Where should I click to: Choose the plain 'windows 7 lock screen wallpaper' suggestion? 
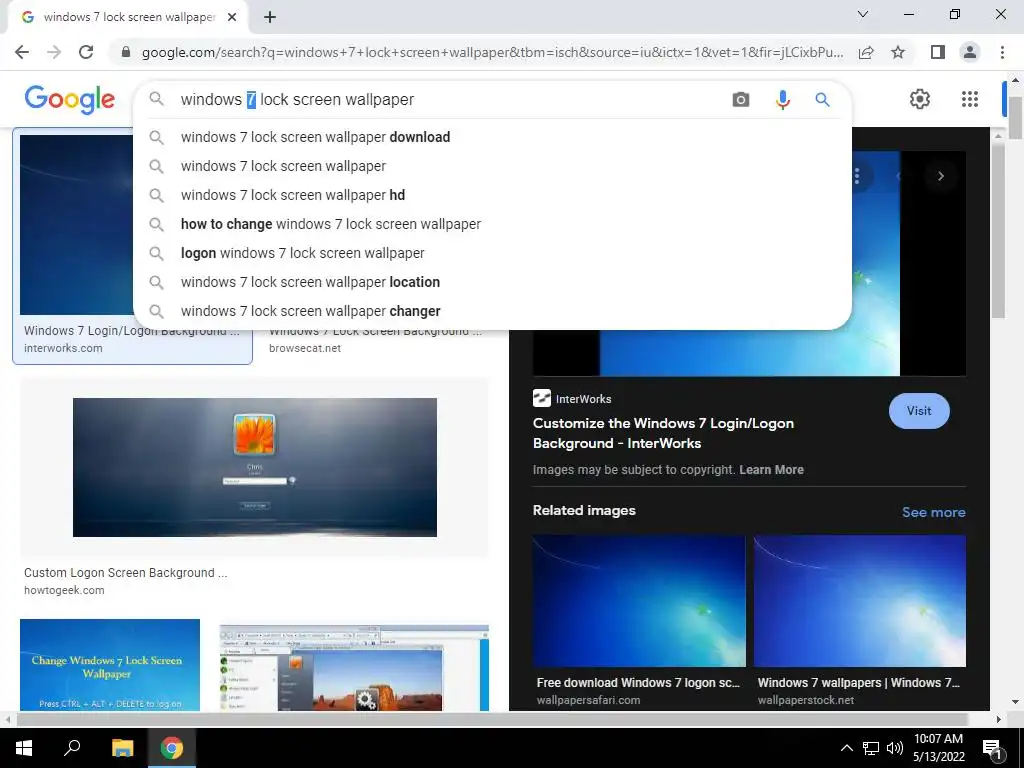click(492, 166)
